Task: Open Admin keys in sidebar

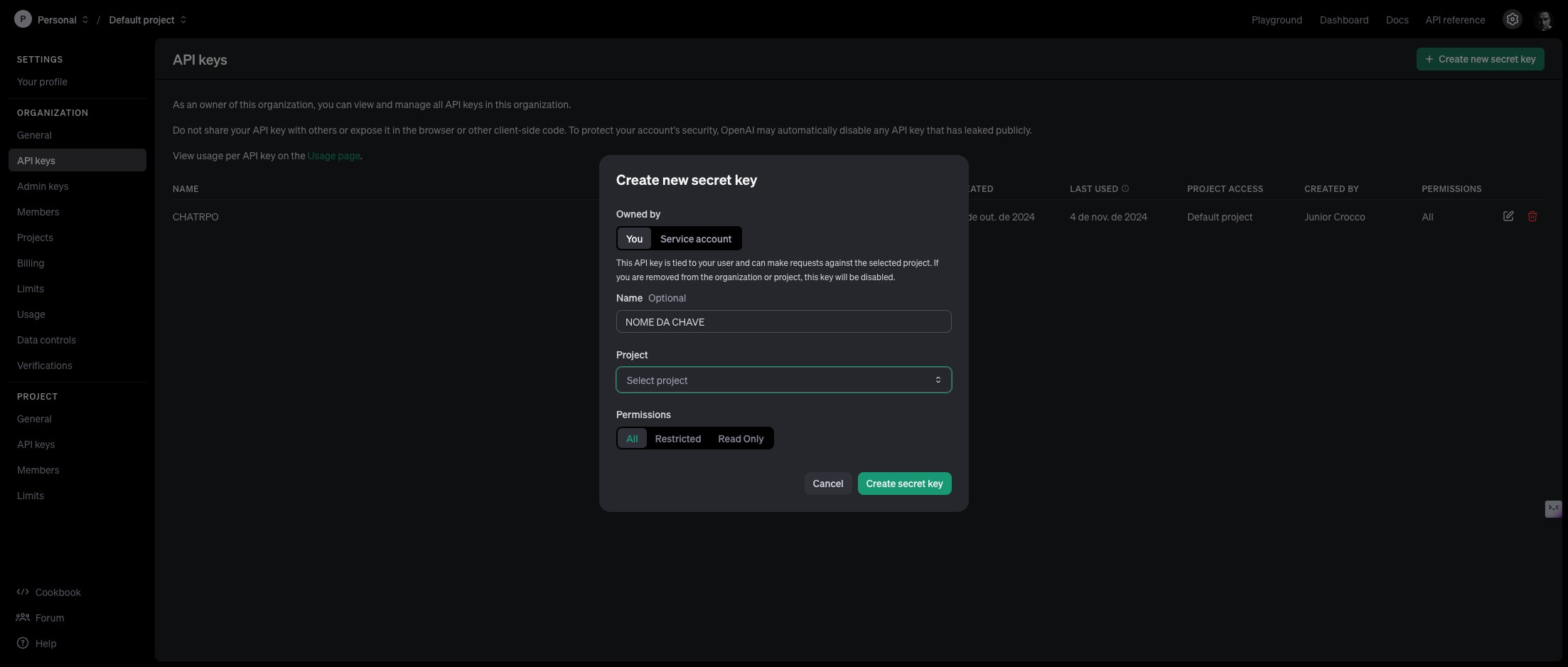Action: [77, 186]
